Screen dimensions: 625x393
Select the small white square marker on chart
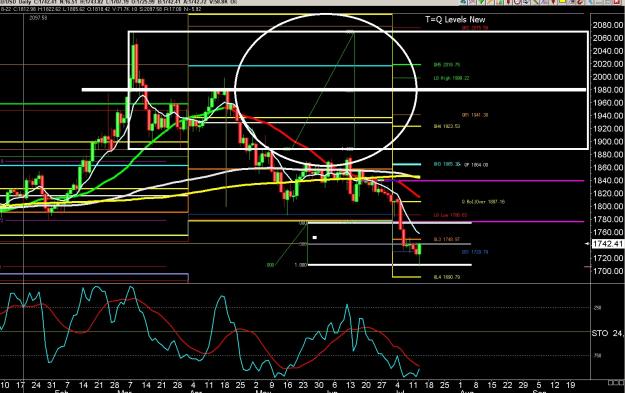[314, 238]
